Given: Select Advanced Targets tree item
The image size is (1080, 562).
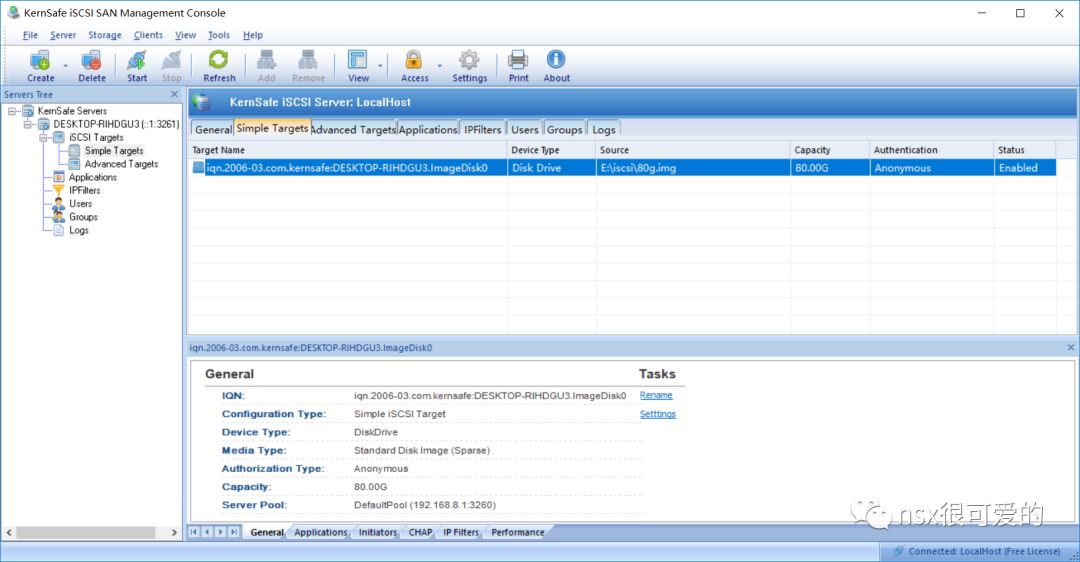Looking at the screenshot, I should point(121,164).
